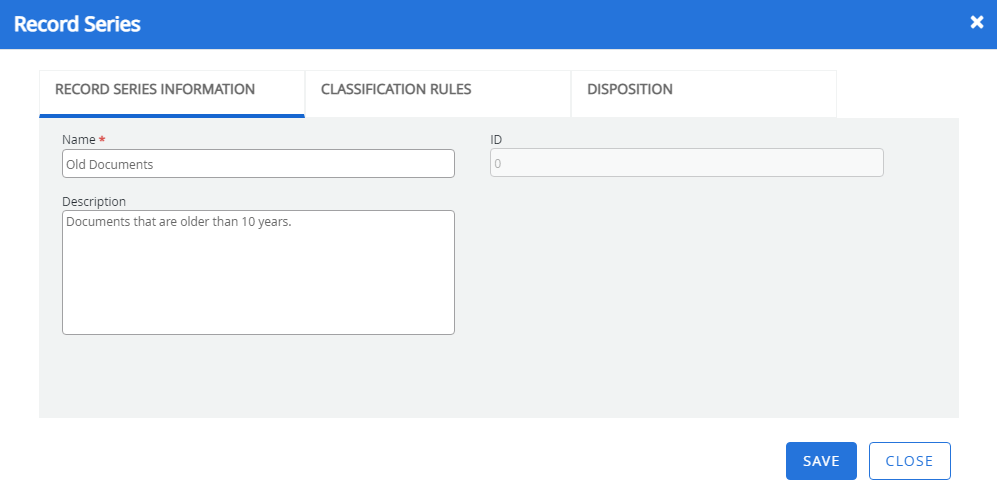Click the middle of the blue header bar
The width and height of the screenshot is (997, 502).
(498, 24)
